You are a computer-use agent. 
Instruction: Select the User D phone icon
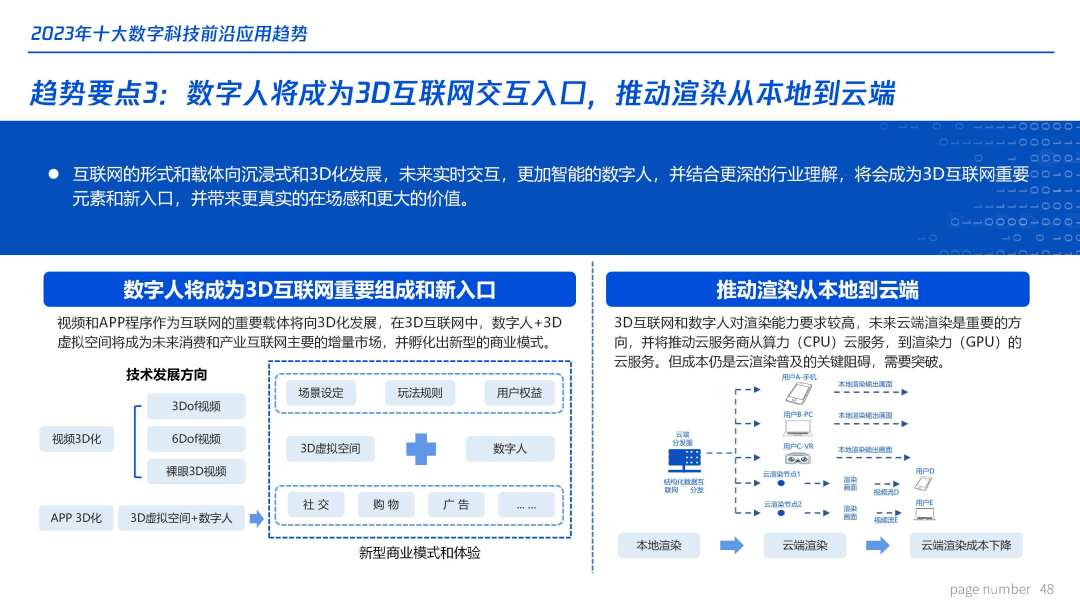click(x=923, y=483)
